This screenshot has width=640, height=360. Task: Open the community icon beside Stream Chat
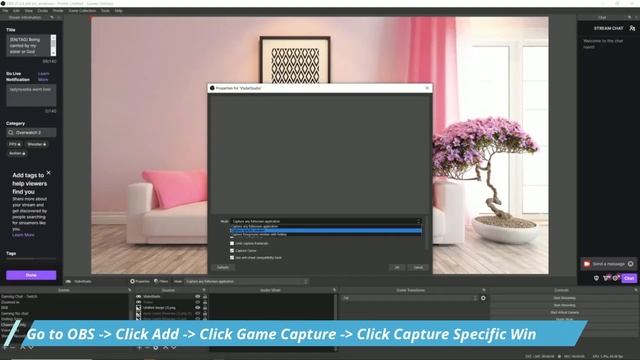click(632, 28)
